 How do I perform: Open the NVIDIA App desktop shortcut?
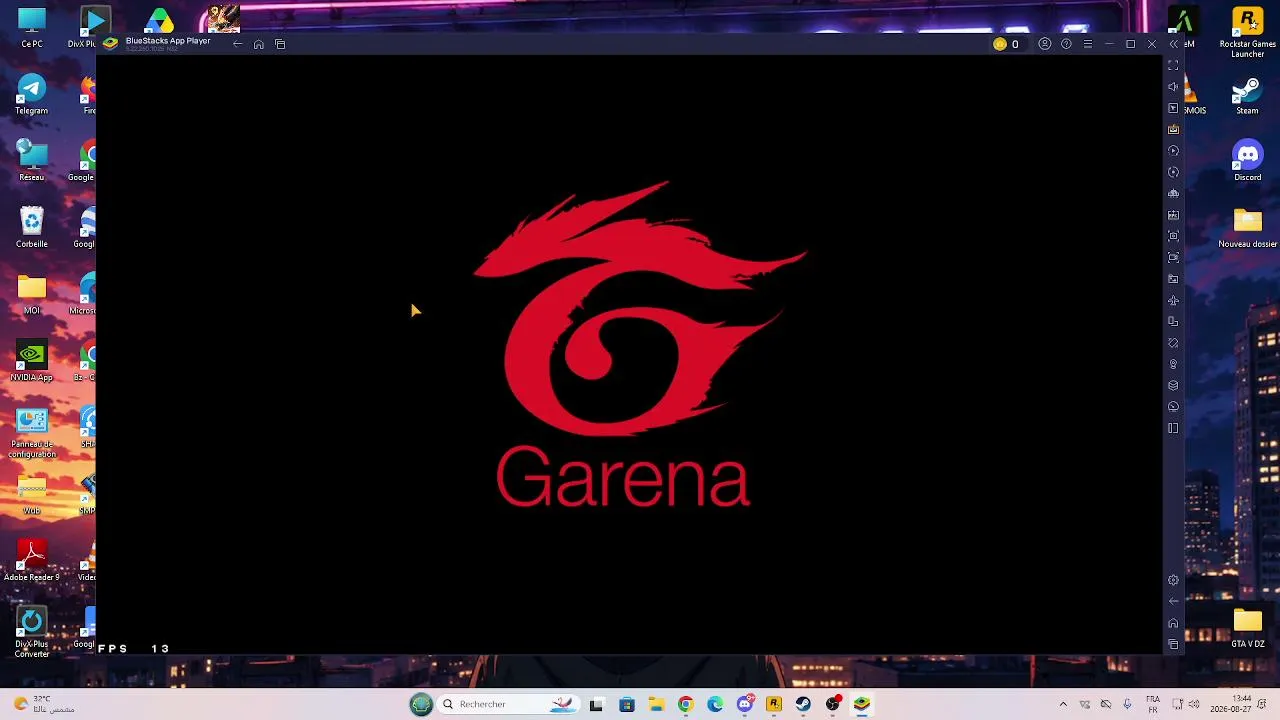pyautogui.click(x=32, y=362)
